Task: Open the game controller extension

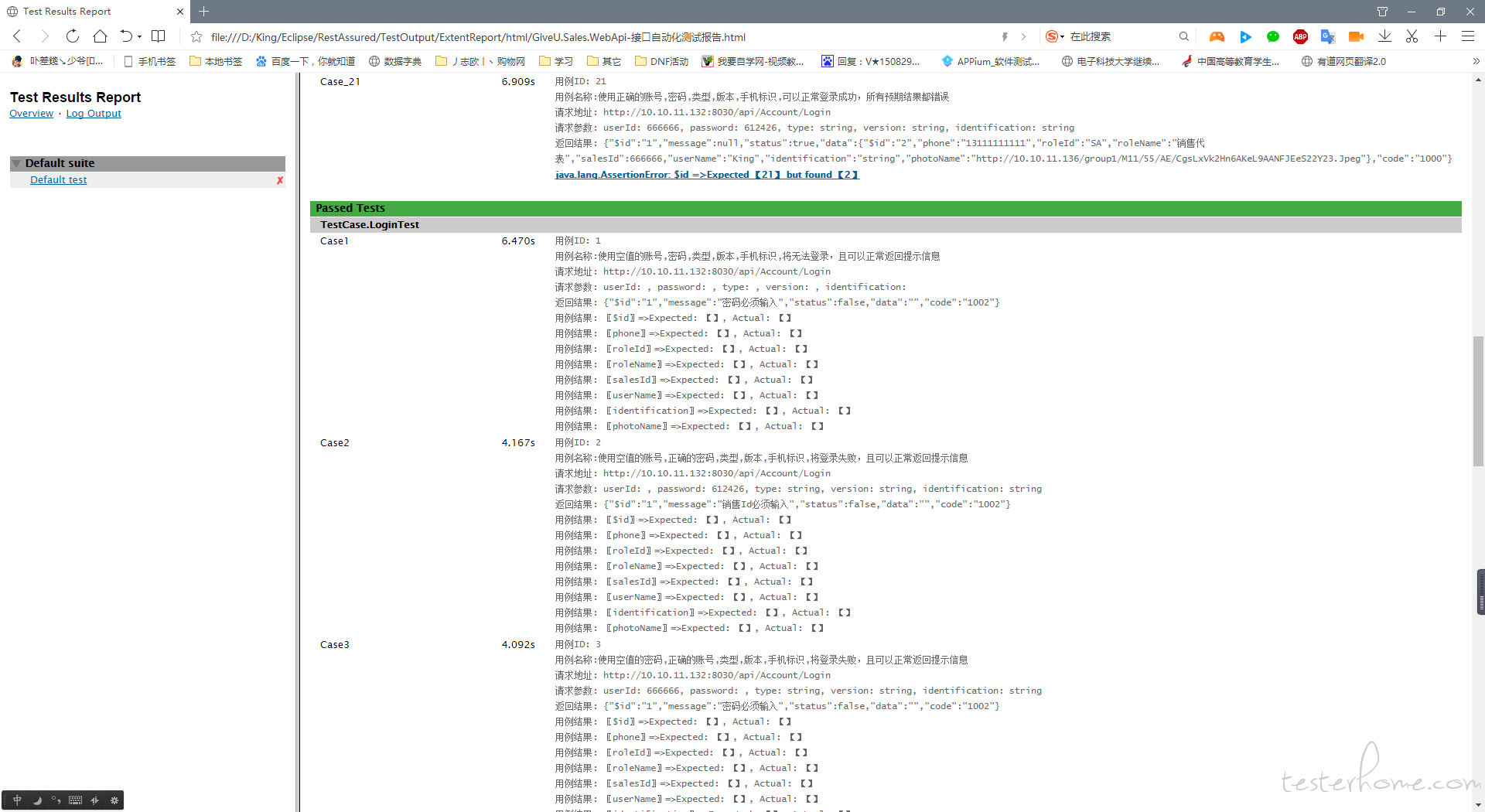Action: pyautogui.click(x=1217, y=36)
